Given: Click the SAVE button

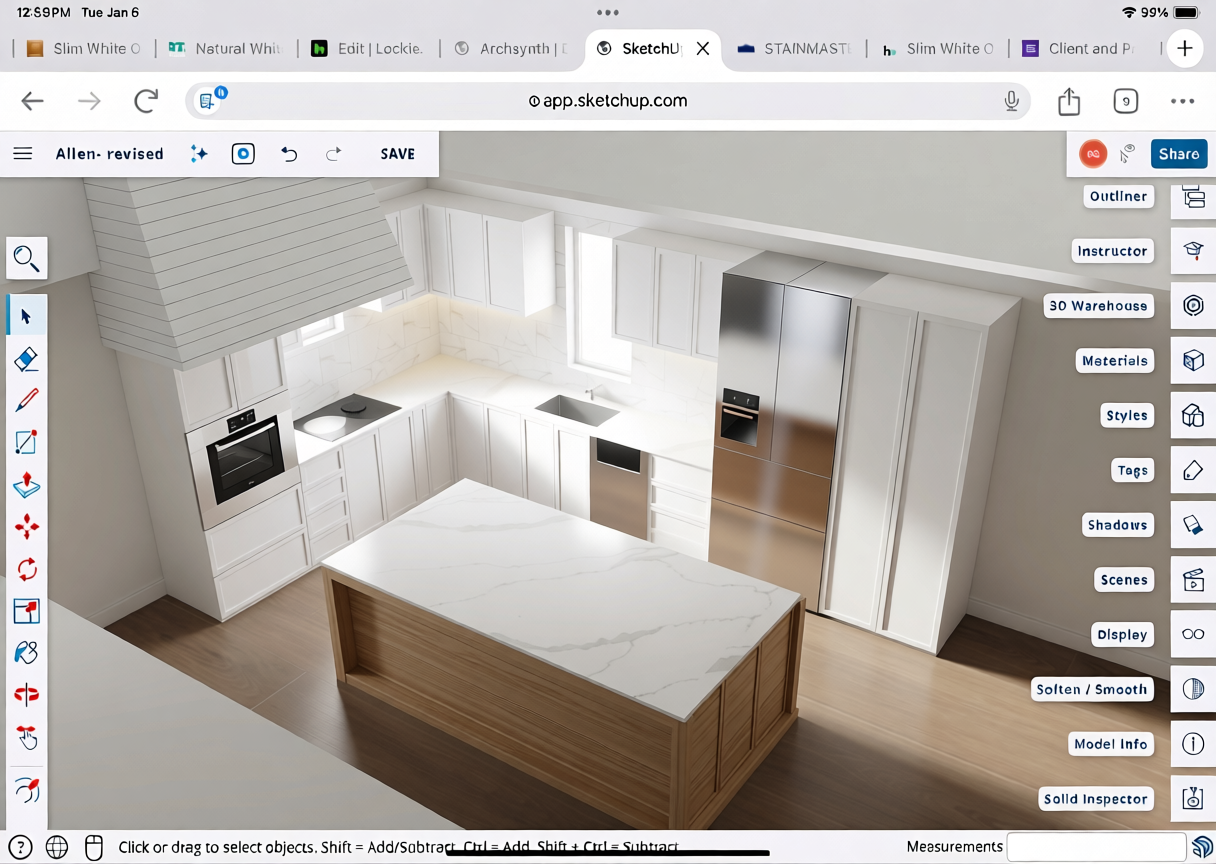Looking at the screenshot, I should (x=397, y=154).
